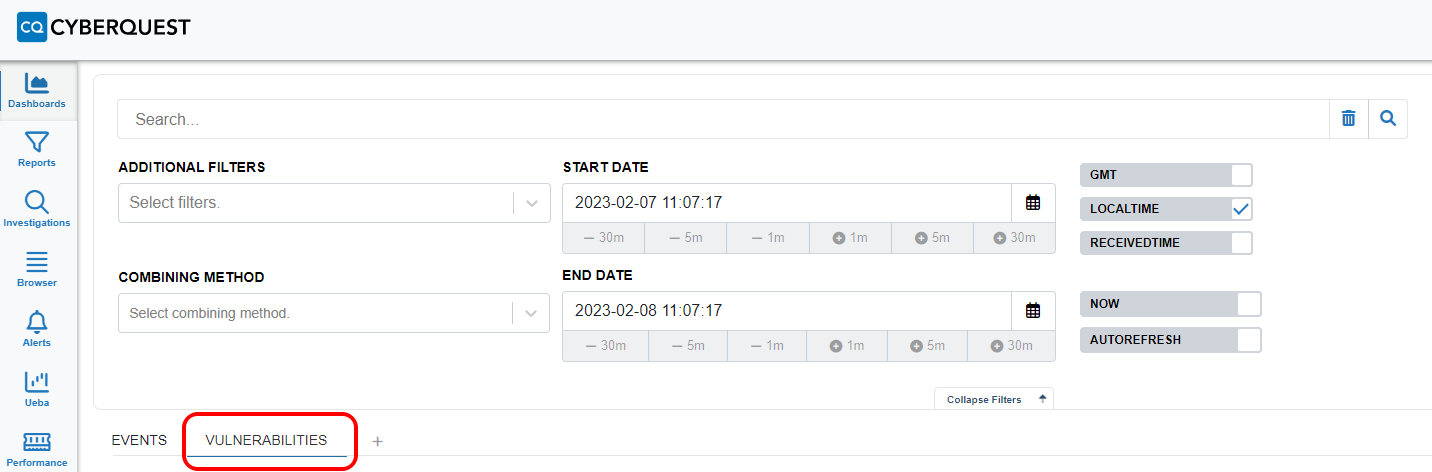Add 30m to the start date
The width and height of the screenshot is (1432, 472).
[x=1014, y=238]
